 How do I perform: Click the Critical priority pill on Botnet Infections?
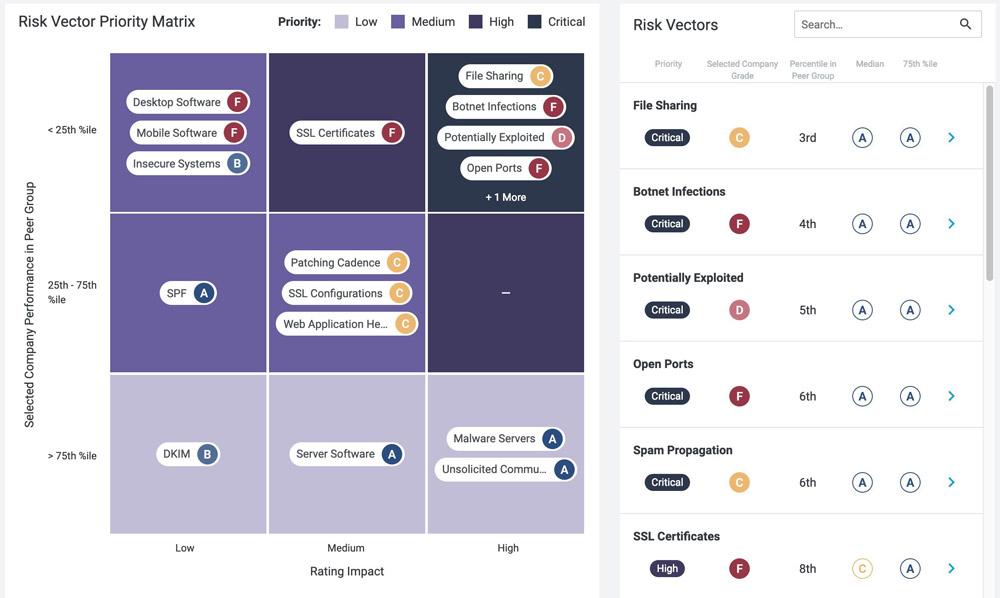(667, 223)
